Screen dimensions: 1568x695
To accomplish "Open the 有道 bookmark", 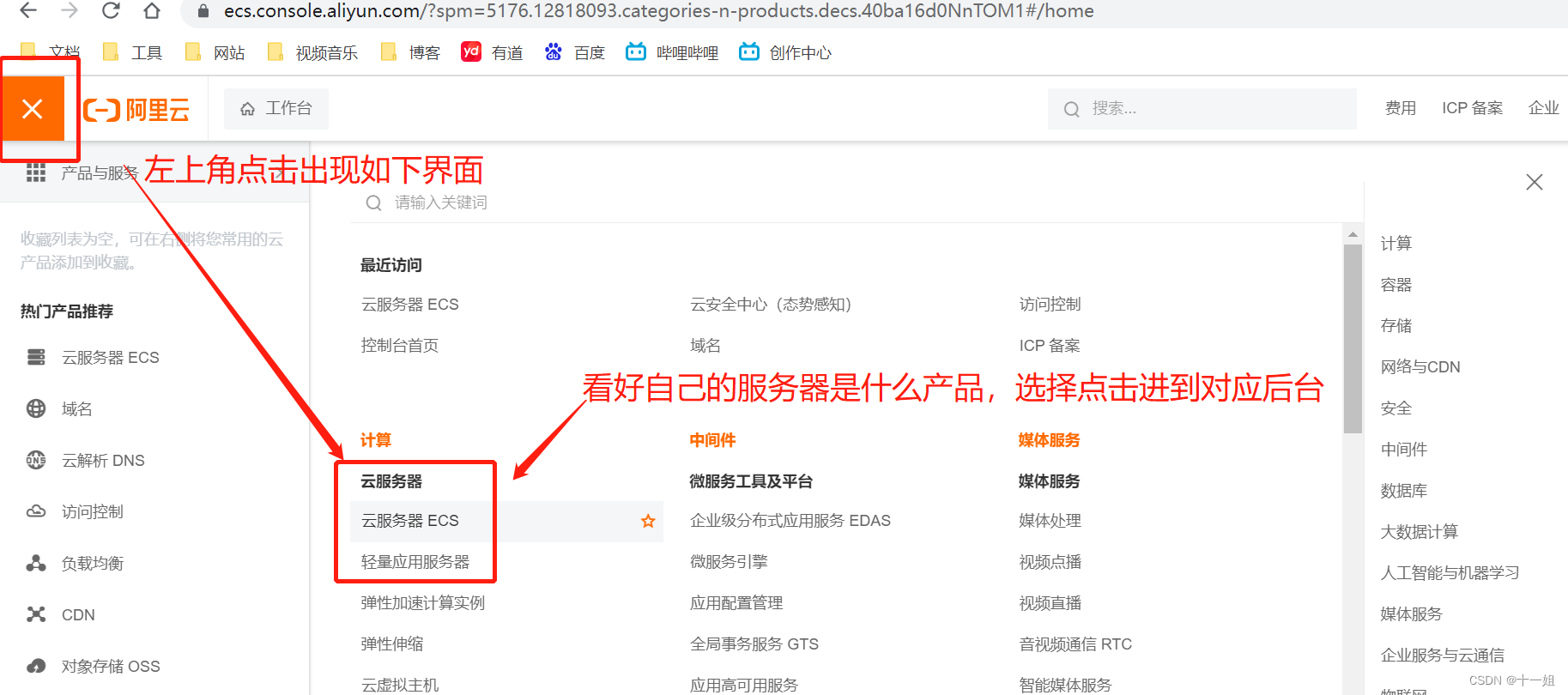I will (x=492, y=52).
